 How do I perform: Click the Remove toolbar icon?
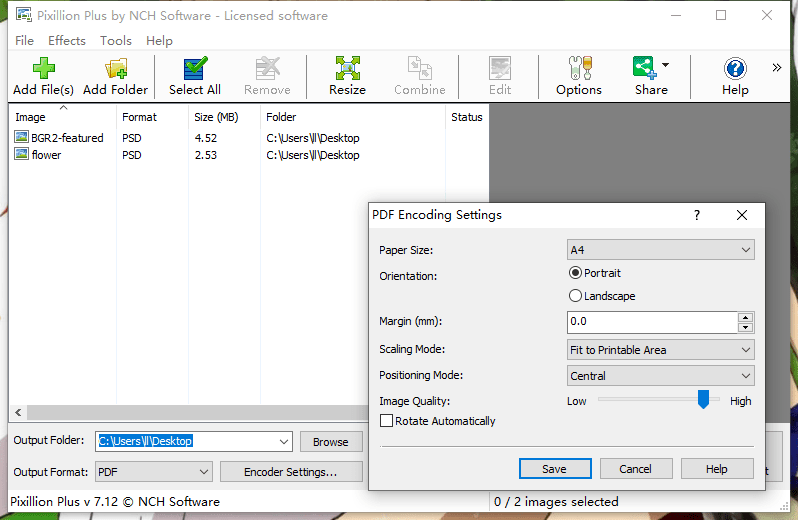pyautogui.click(x=267, y=68)
